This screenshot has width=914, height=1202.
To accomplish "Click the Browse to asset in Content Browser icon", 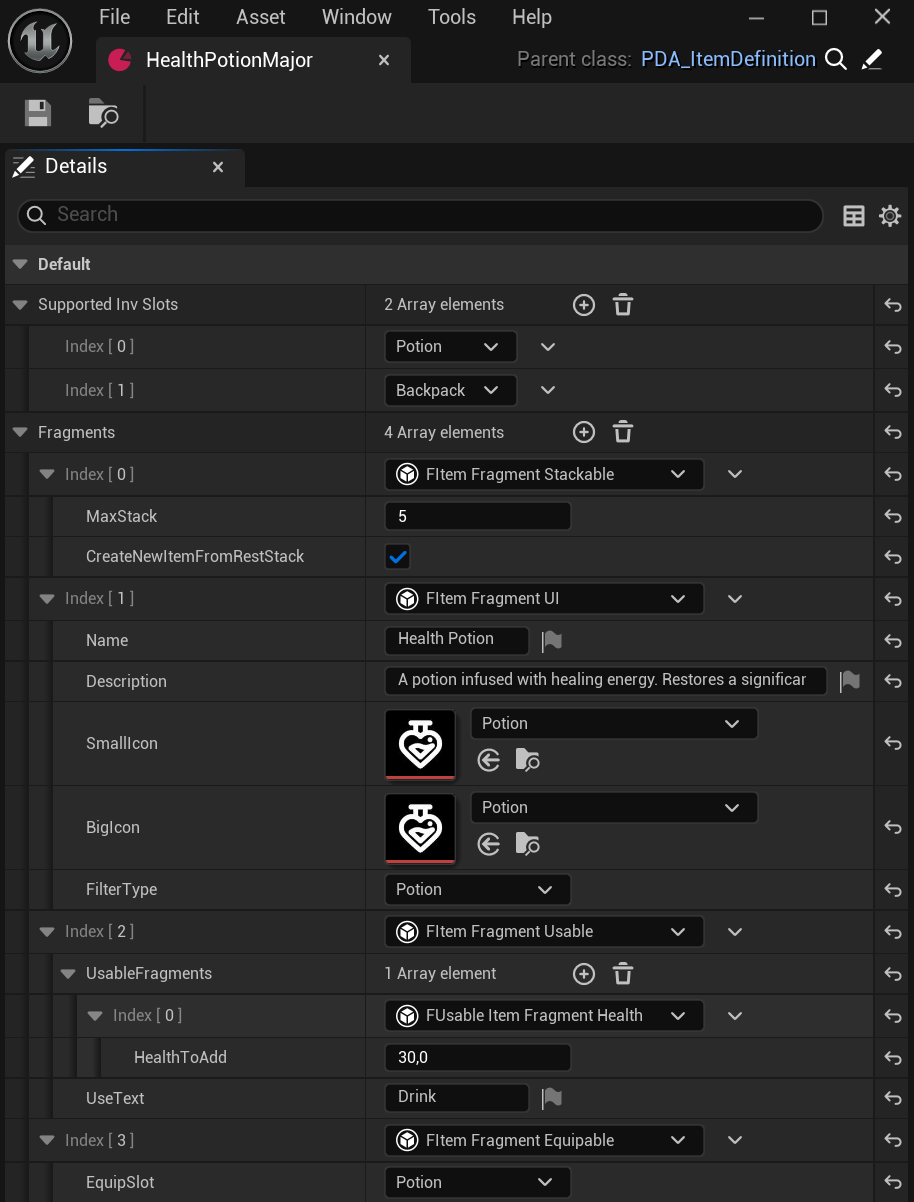I will click(x=103, y=113).
